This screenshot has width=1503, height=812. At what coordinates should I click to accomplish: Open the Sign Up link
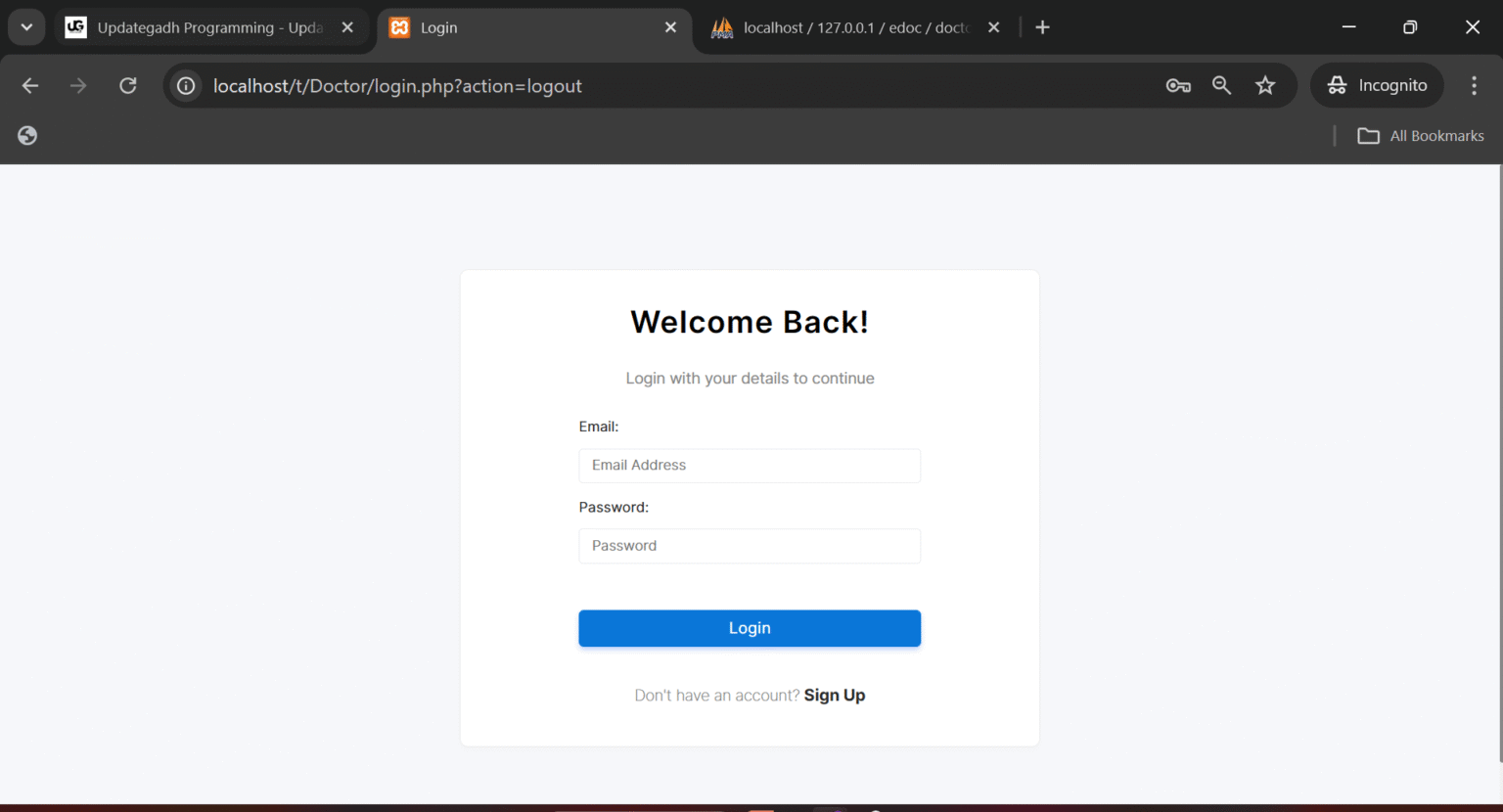click(834, 695)
